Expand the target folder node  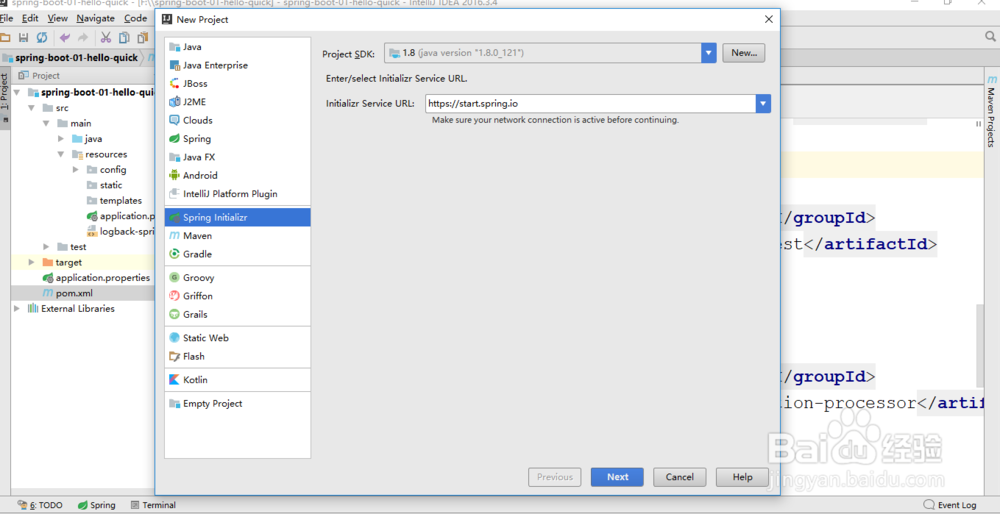[x=31, y=262]
